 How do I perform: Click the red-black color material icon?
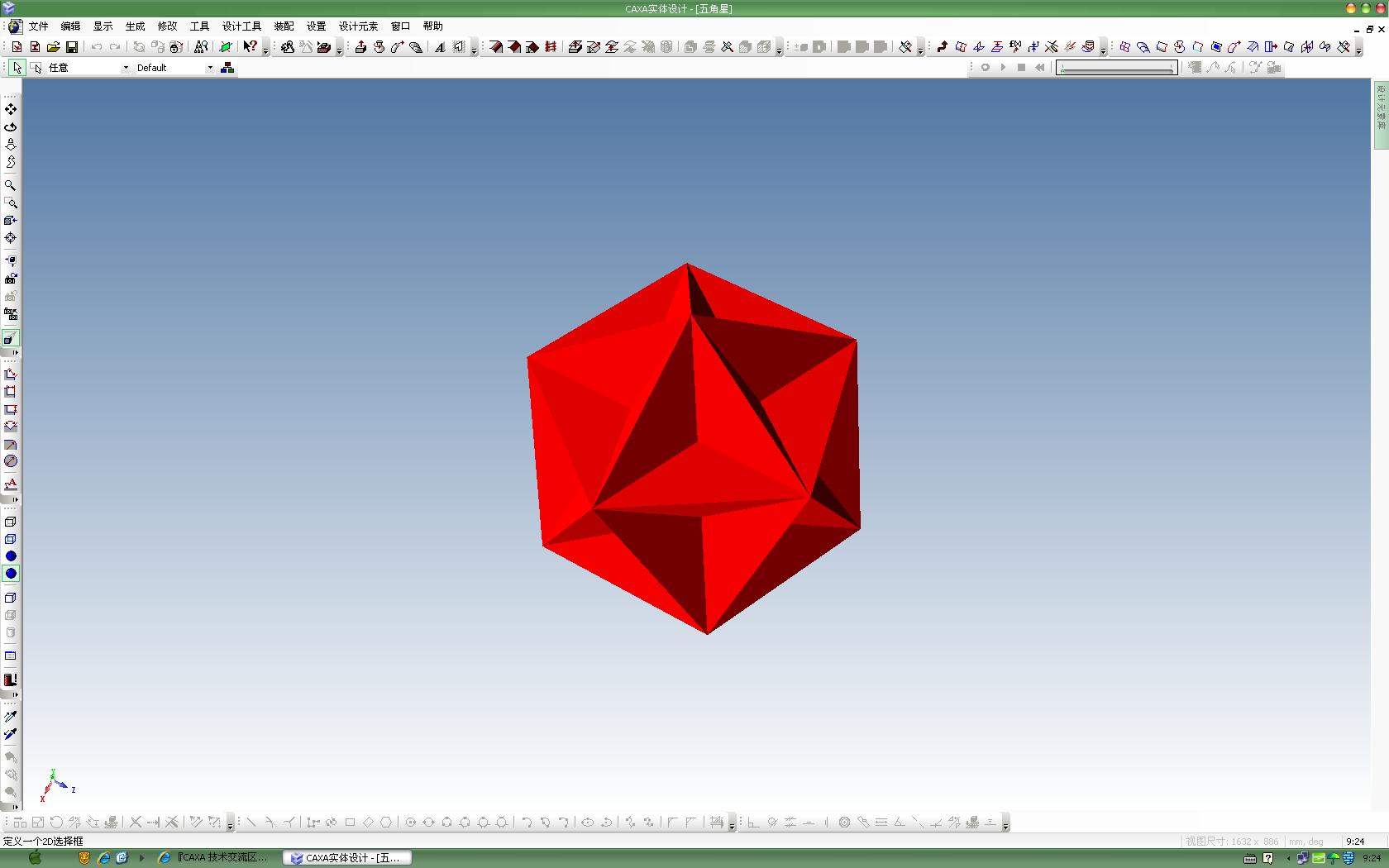click(x=11, y=680)
